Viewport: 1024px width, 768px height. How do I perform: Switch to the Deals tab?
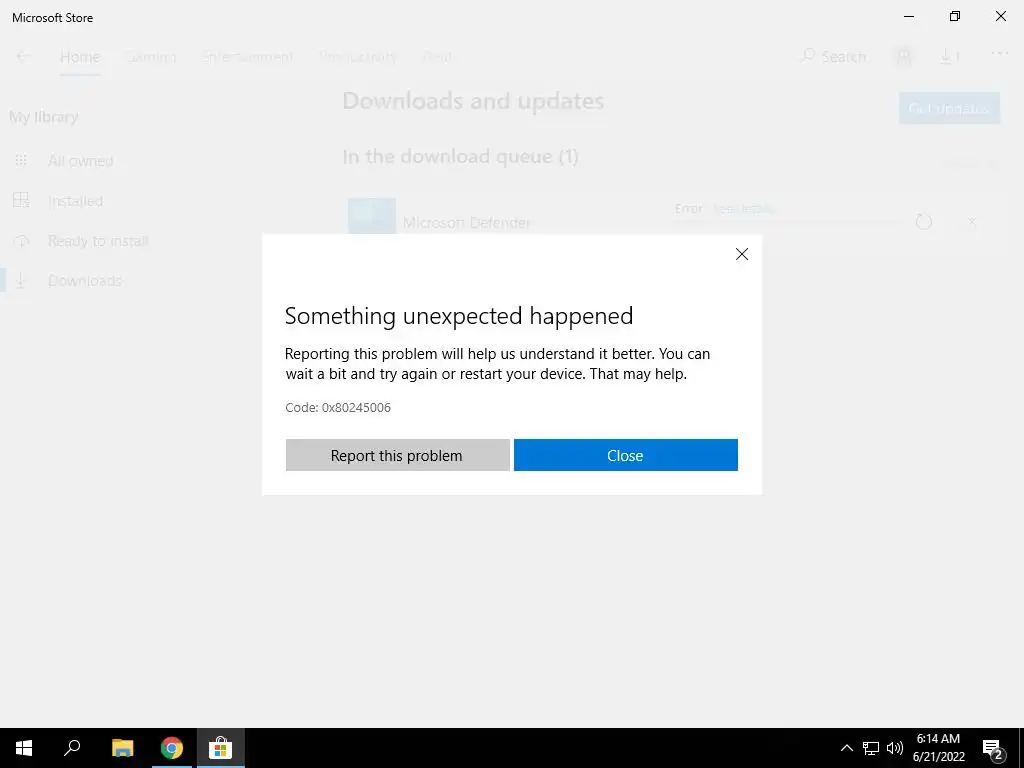click(437, 57)
